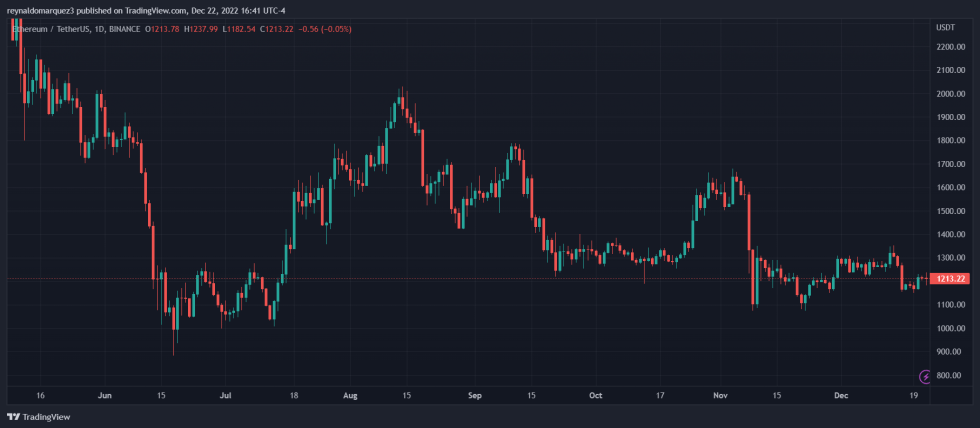Click the Dec label on the date axis
This screenshot has width=980, height=428.
click(x=842, y=396)
